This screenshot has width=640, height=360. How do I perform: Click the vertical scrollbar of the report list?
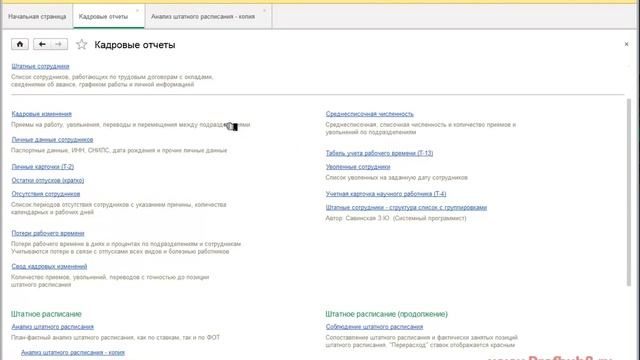[629, 192]
